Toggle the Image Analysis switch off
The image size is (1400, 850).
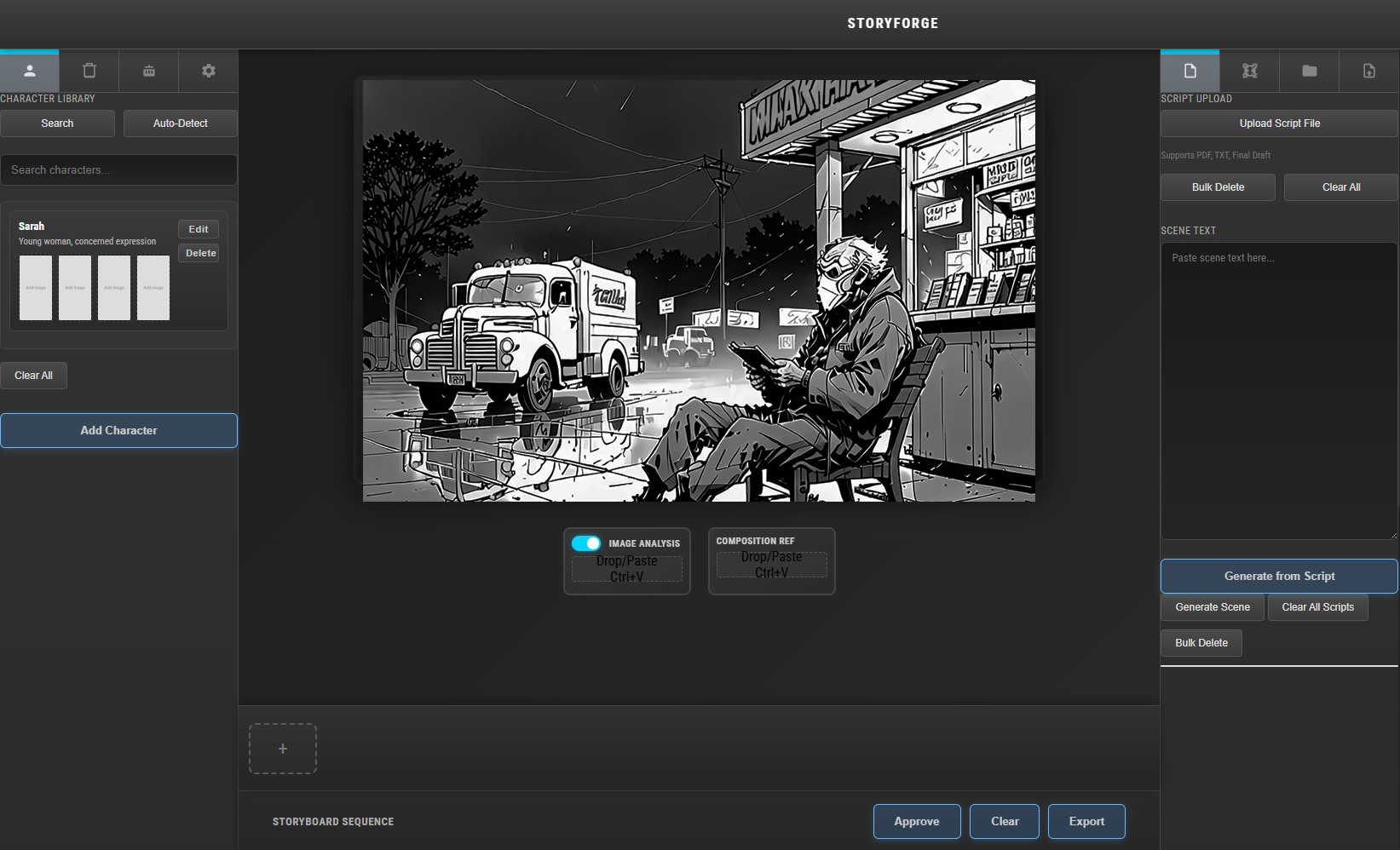pos(586,543)
